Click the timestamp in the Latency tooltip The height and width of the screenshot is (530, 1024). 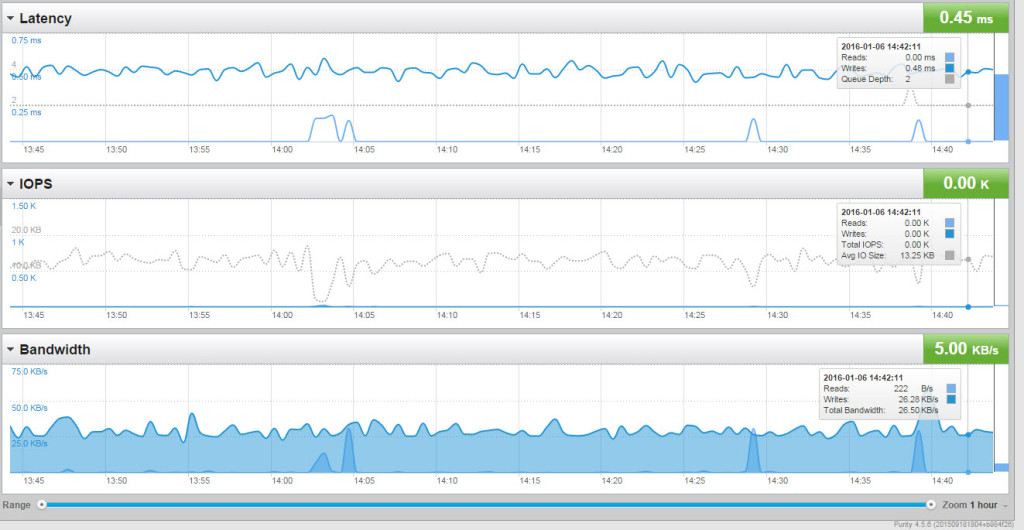880,46
